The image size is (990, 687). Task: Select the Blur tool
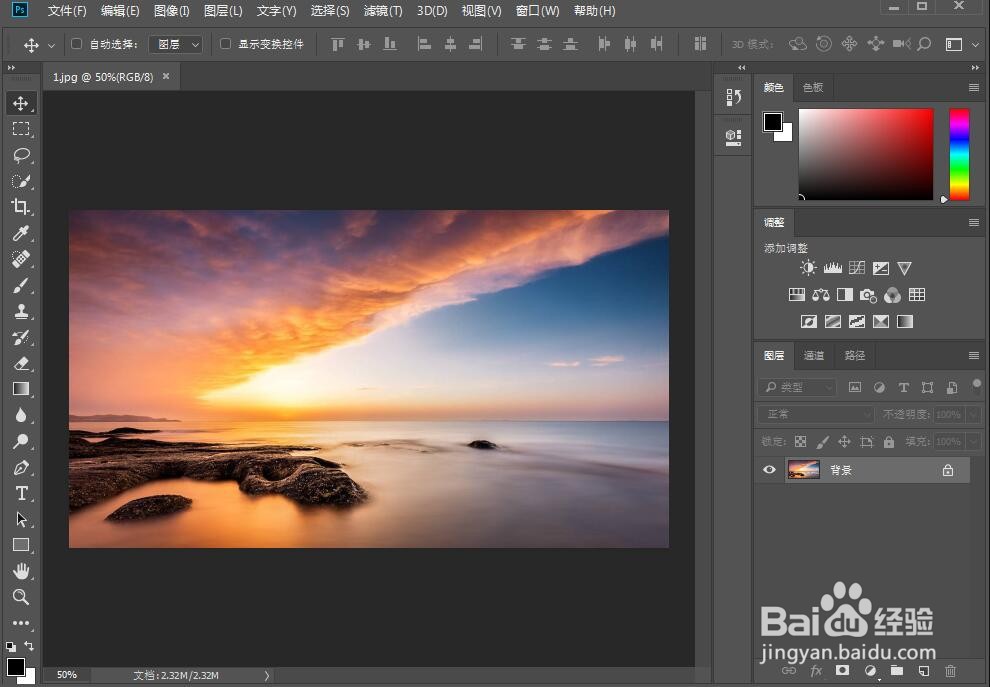(21, 415)
